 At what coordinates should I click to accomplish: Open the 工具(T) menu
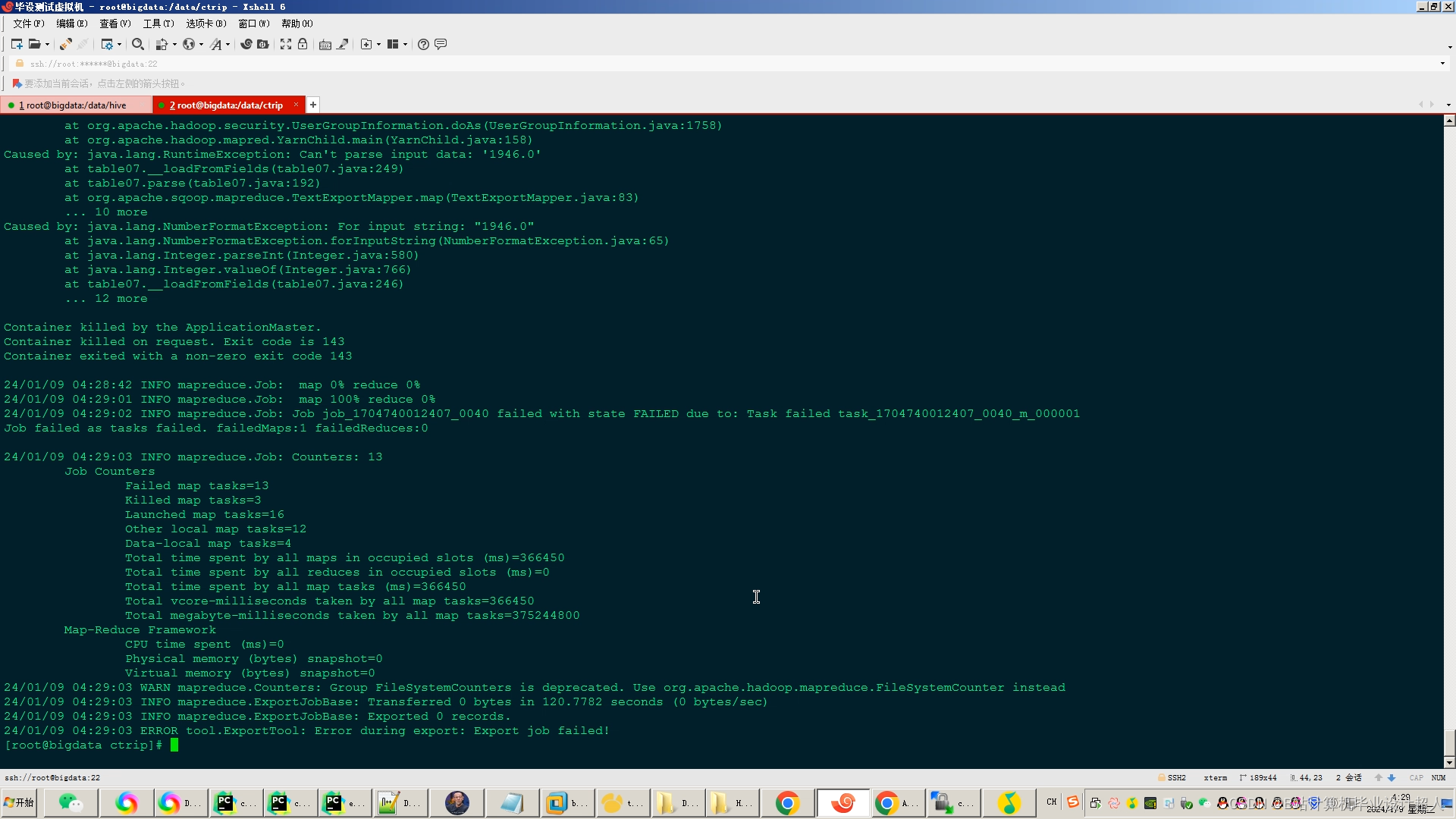point(158,24)
